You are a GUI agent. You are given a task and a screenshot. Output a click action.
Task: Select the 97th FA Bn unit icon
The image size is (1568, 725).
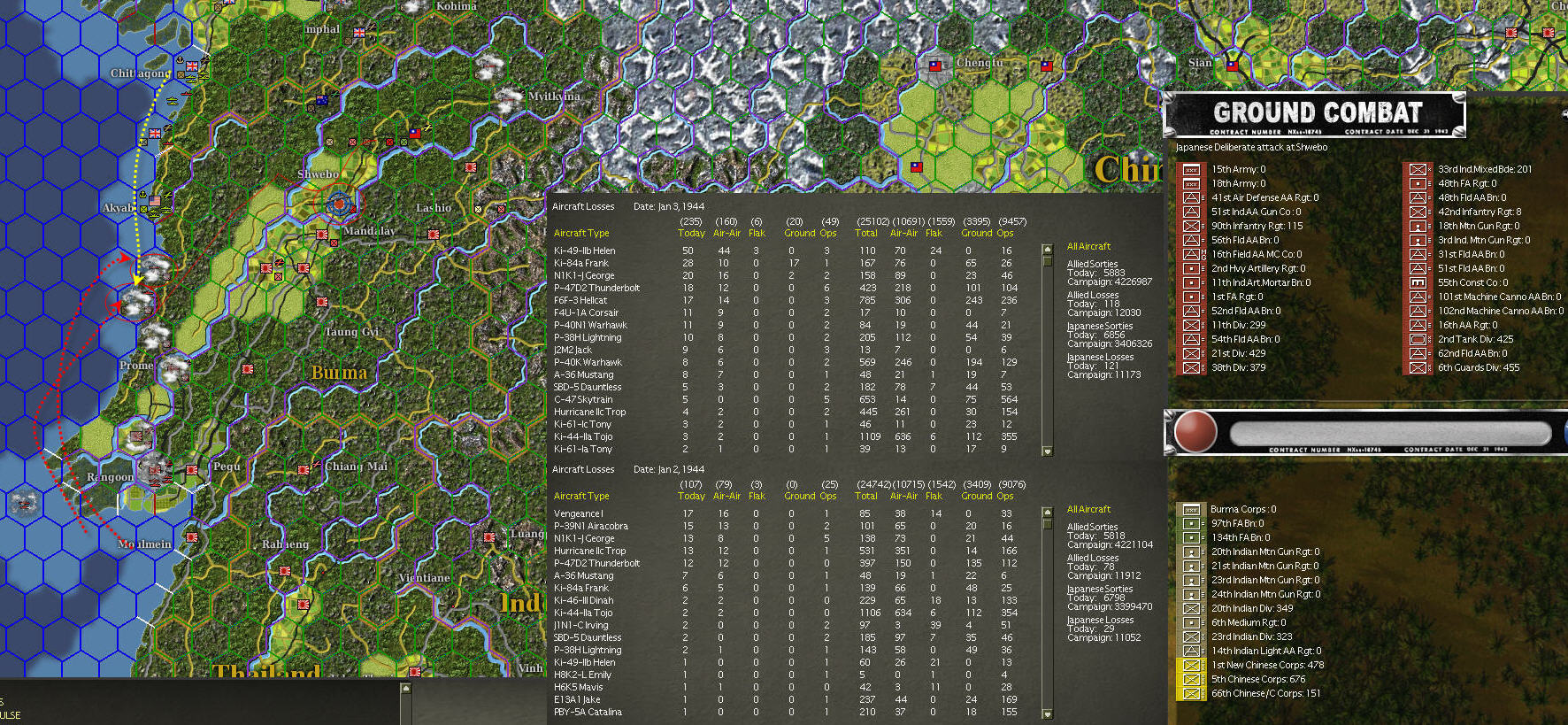[1191, 523]
